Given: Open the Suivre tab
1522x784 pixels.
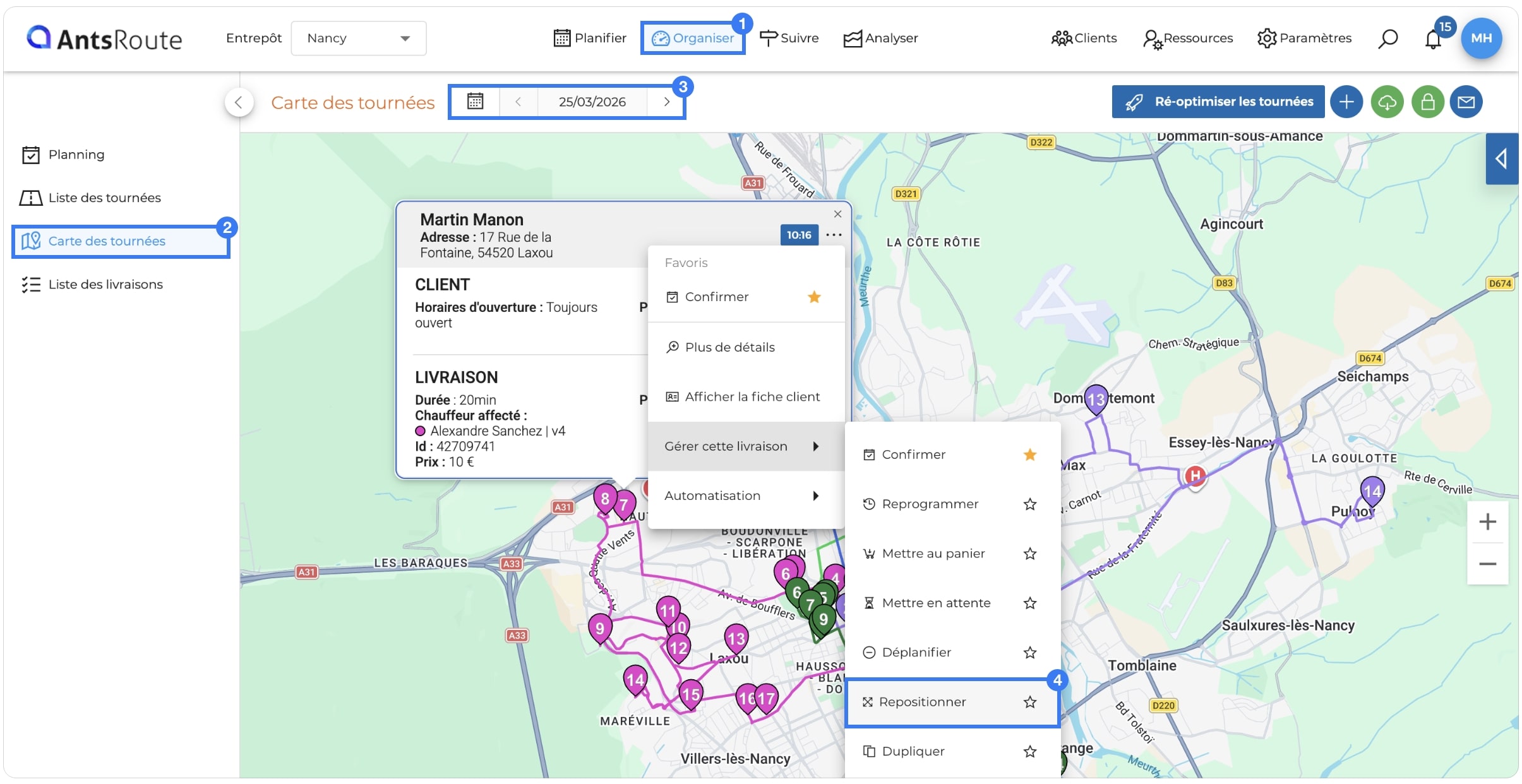Looking at the screenshot, I should click(789, 39).
